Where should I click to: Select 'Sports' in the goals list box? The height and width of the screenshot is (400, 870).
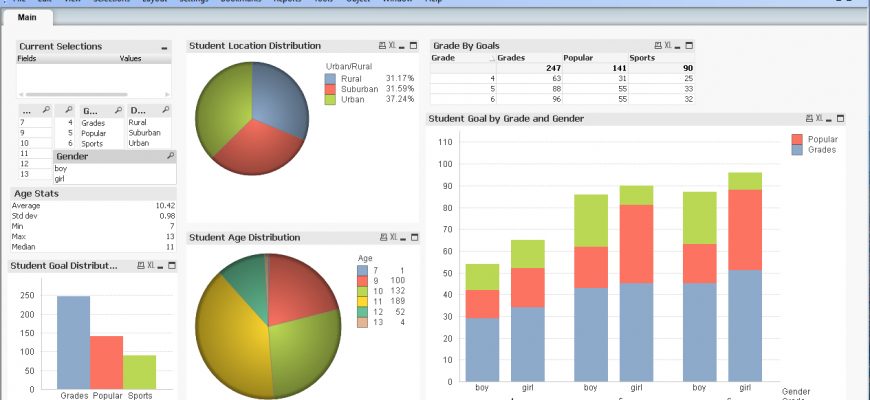[94, 143]
